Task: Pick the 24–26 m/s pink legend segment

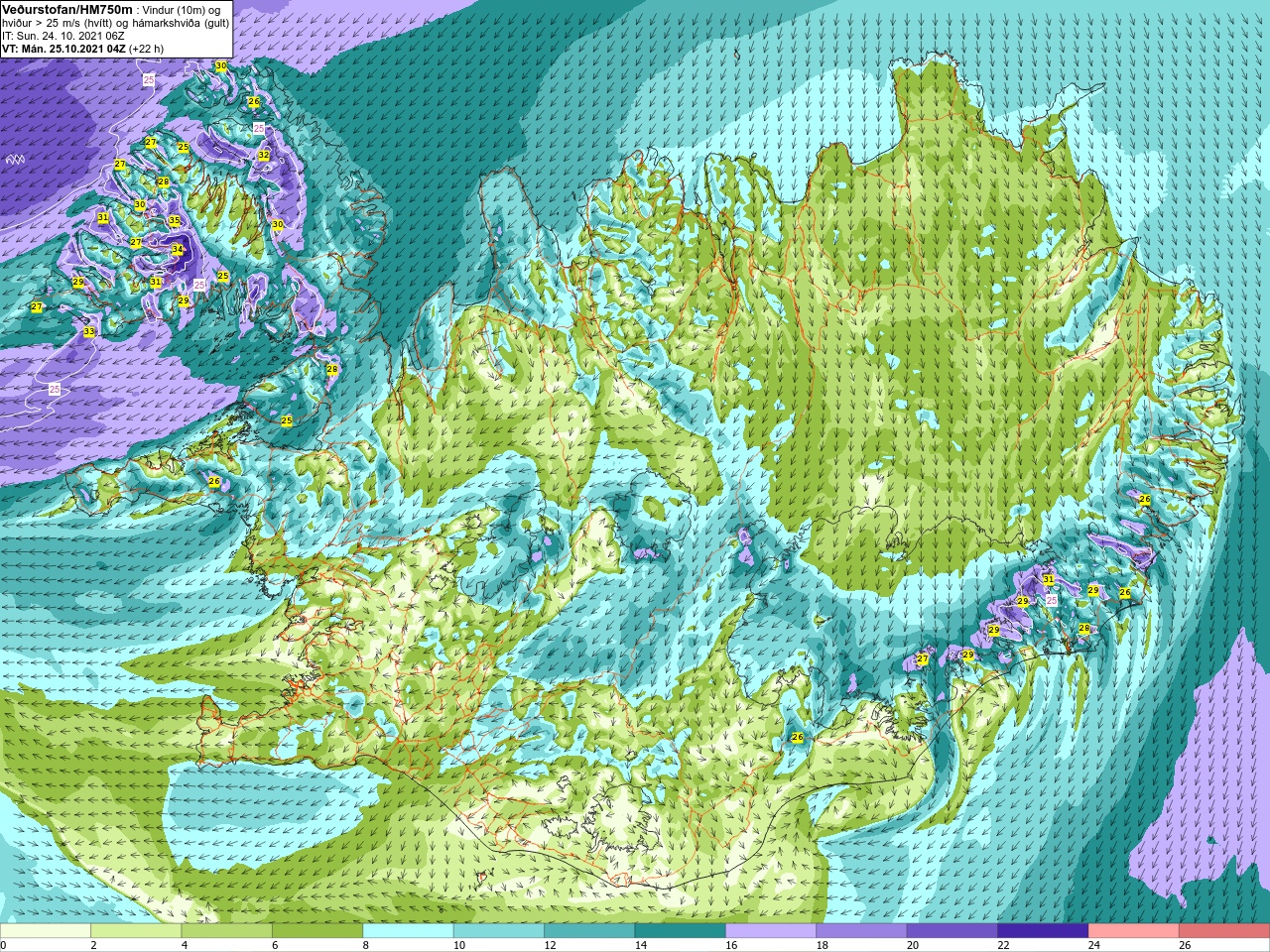Action: point(1133,931)
